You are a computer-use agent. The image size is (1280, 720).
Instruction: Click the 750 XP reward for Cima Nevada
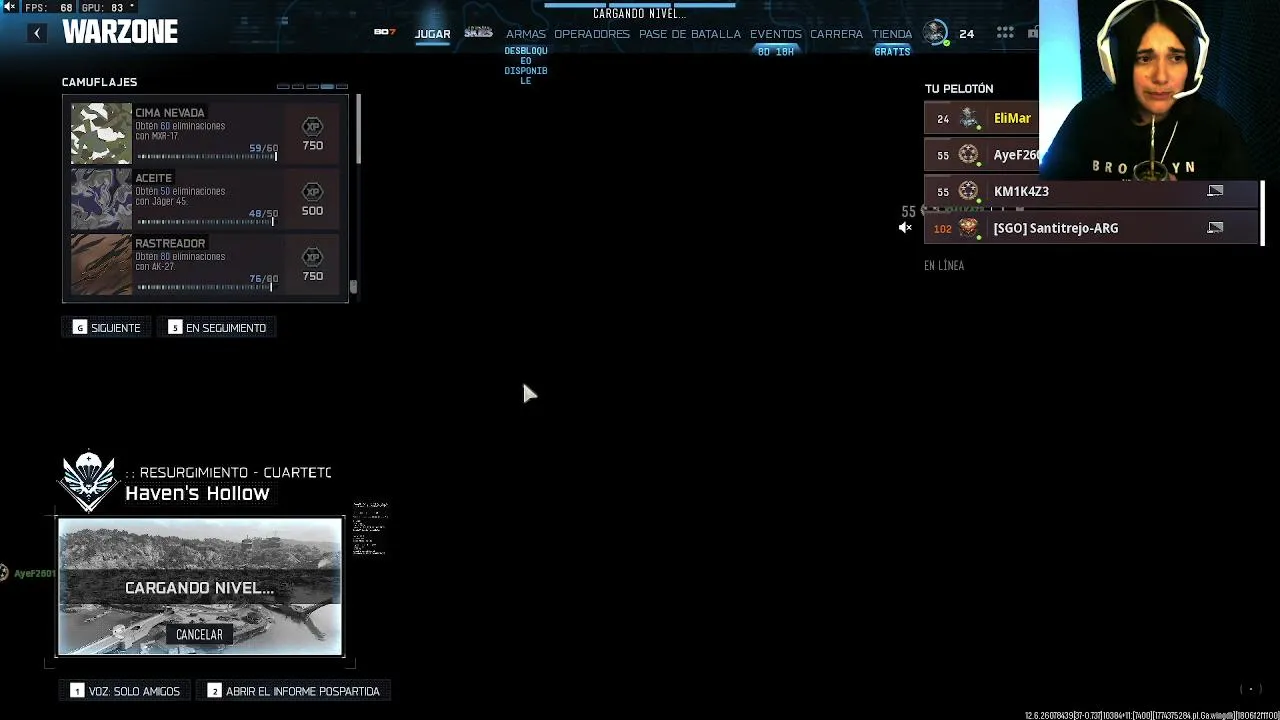pyautogui.click(x=312, y=146)
